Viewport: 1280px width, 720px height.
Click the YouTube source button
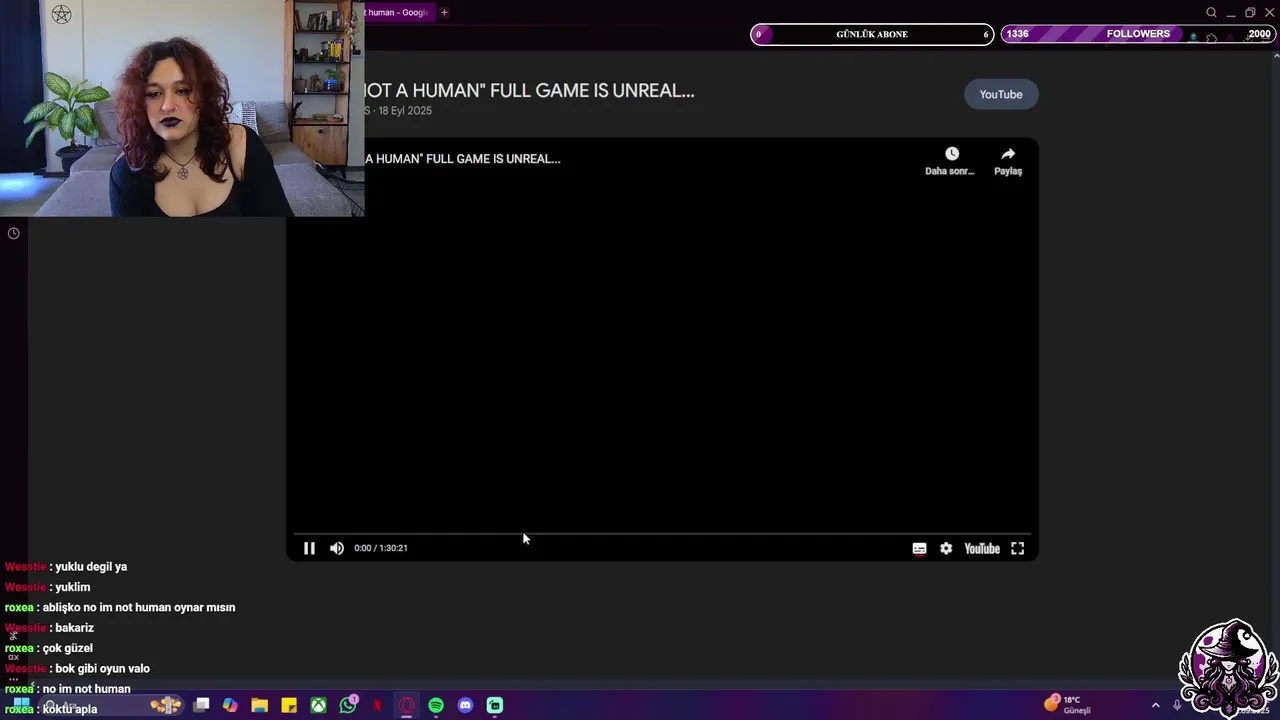pos(1001,94)
